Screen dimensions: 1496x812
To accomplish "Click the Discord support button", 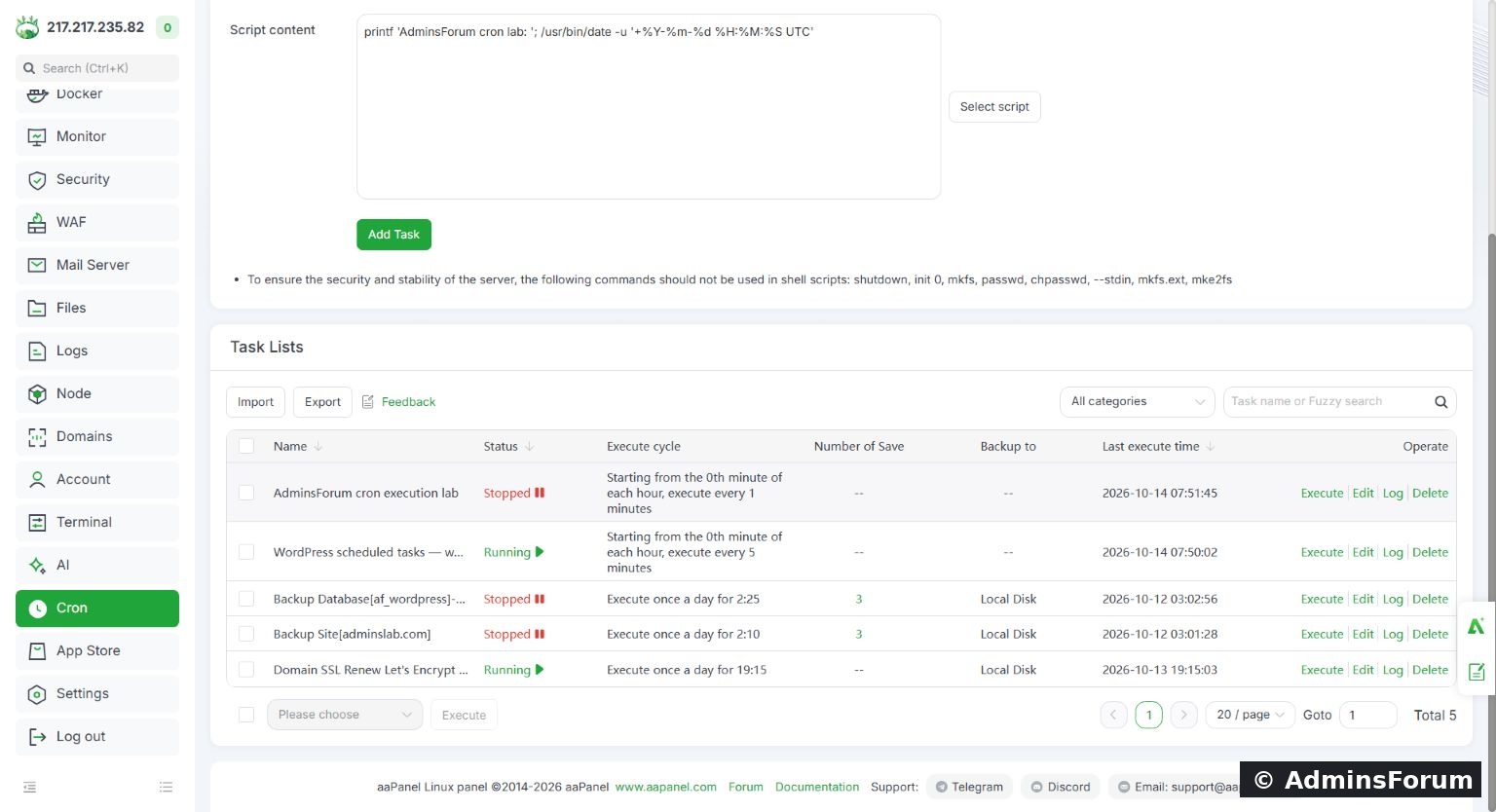I will [1061, 787].
